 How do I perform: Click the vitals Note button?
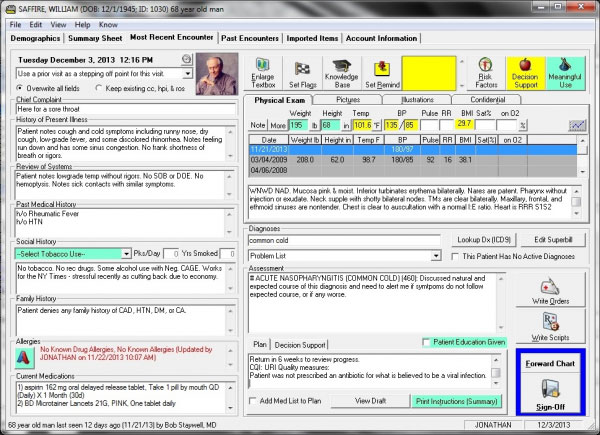258,125
